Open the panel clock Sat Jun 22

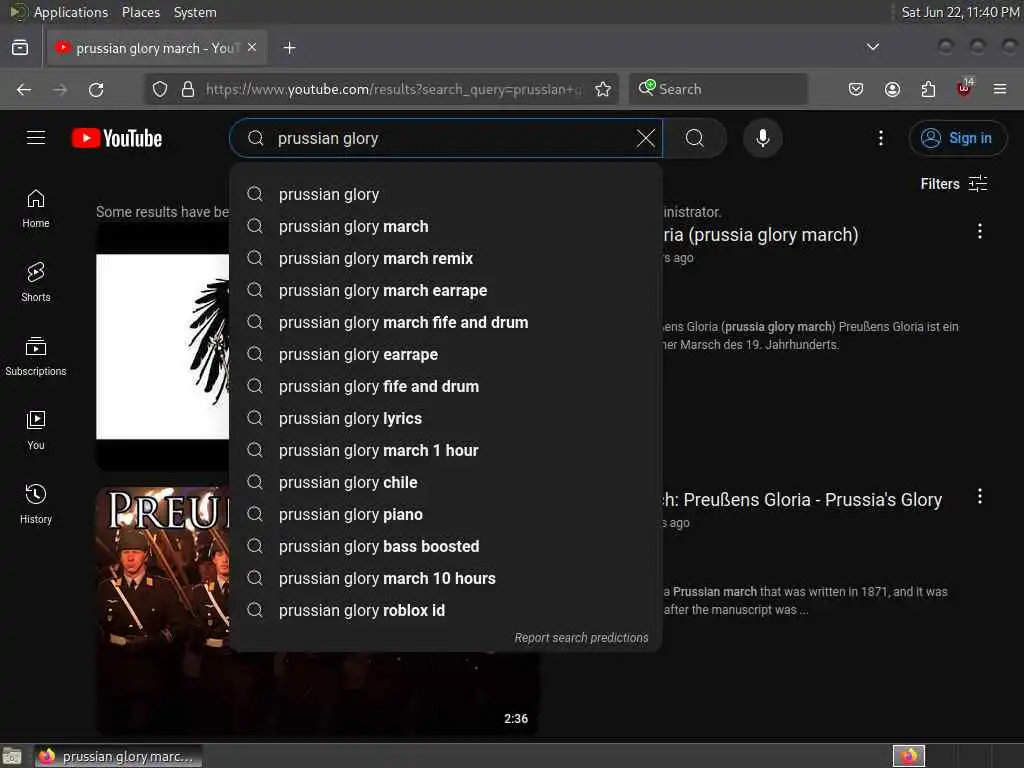coord(960,12)
